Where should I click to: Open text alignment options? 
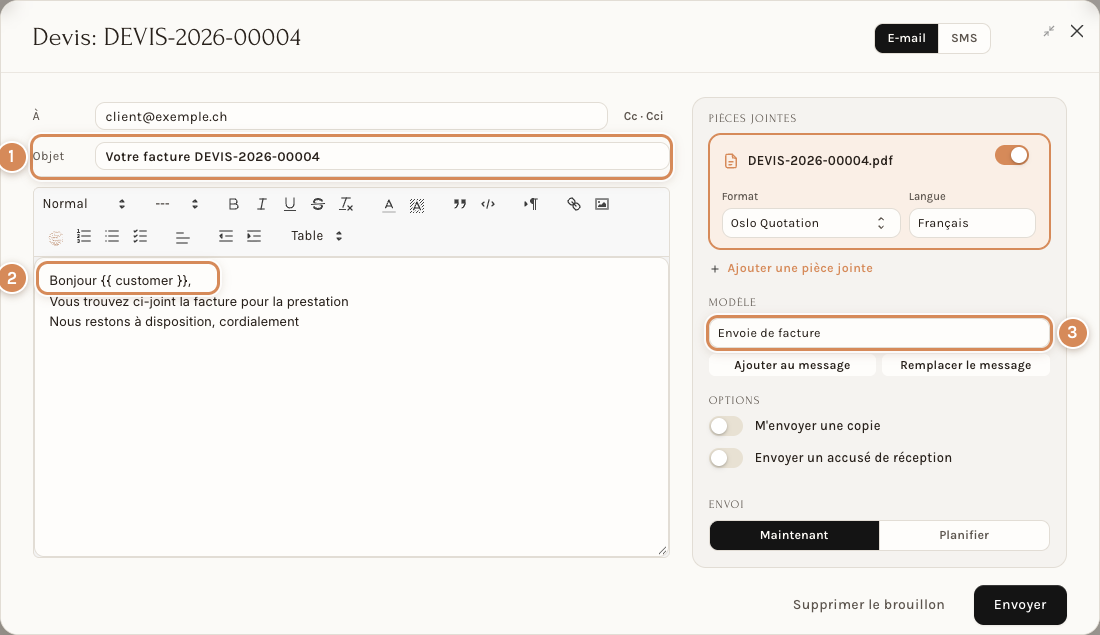pos(183,236)
